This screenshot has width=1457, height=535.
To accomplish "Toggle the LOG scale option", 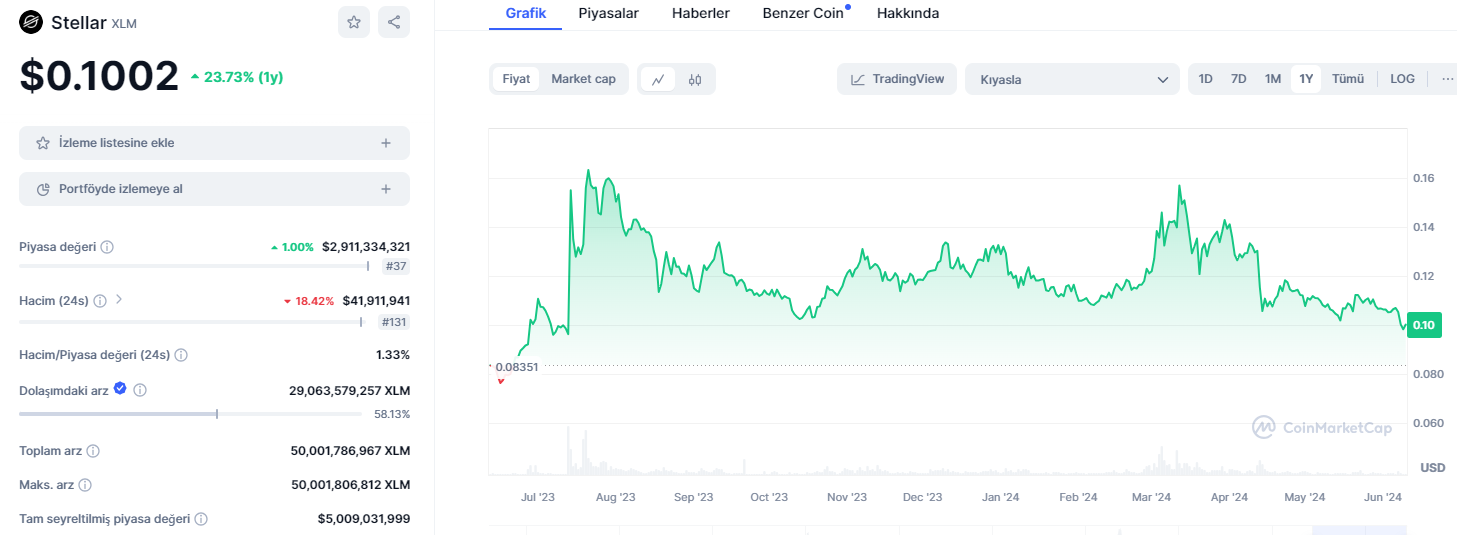I will (x=1402, y=79).
